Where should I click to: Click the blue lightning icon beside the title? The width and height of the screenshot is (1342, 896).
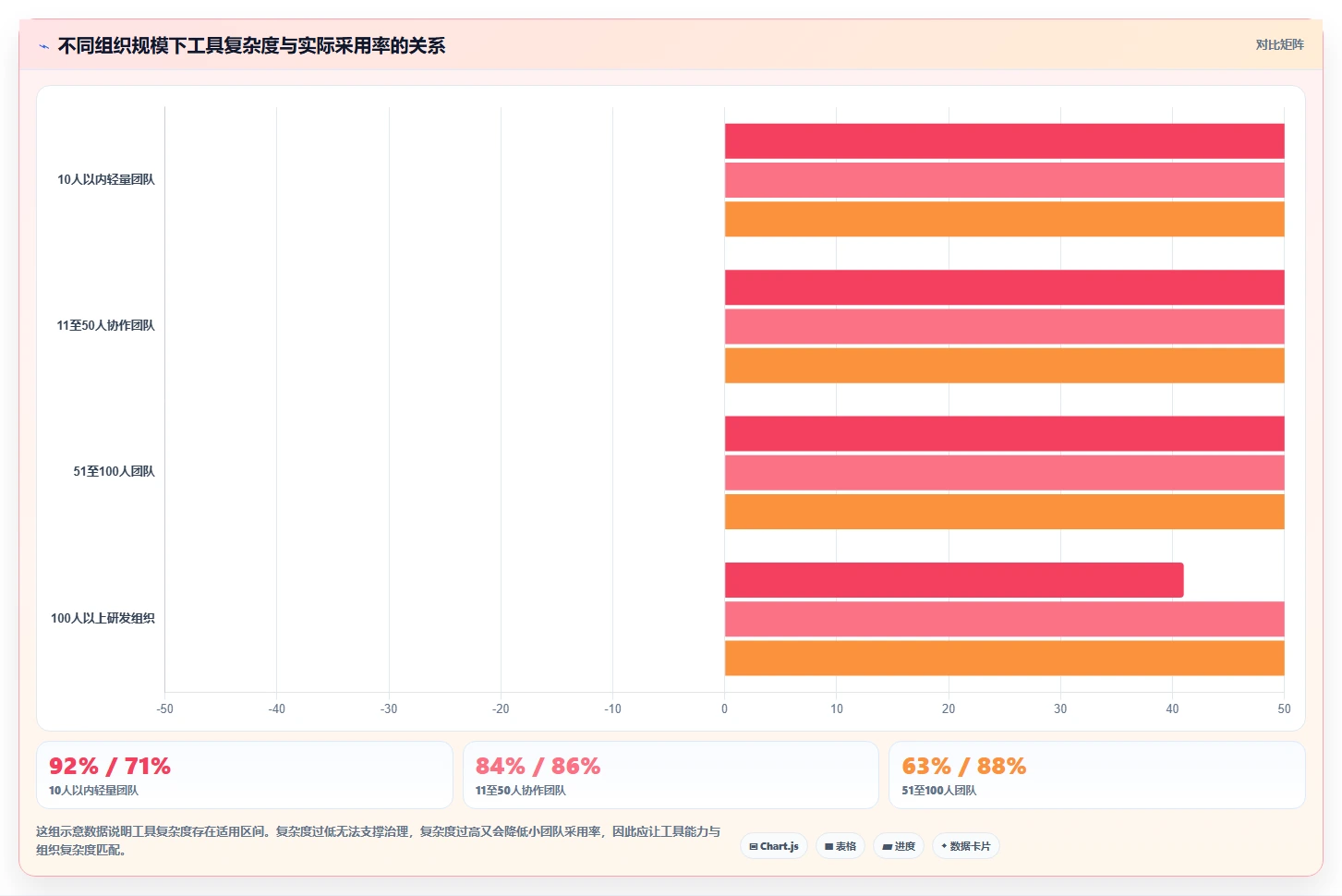pos(44,46)
